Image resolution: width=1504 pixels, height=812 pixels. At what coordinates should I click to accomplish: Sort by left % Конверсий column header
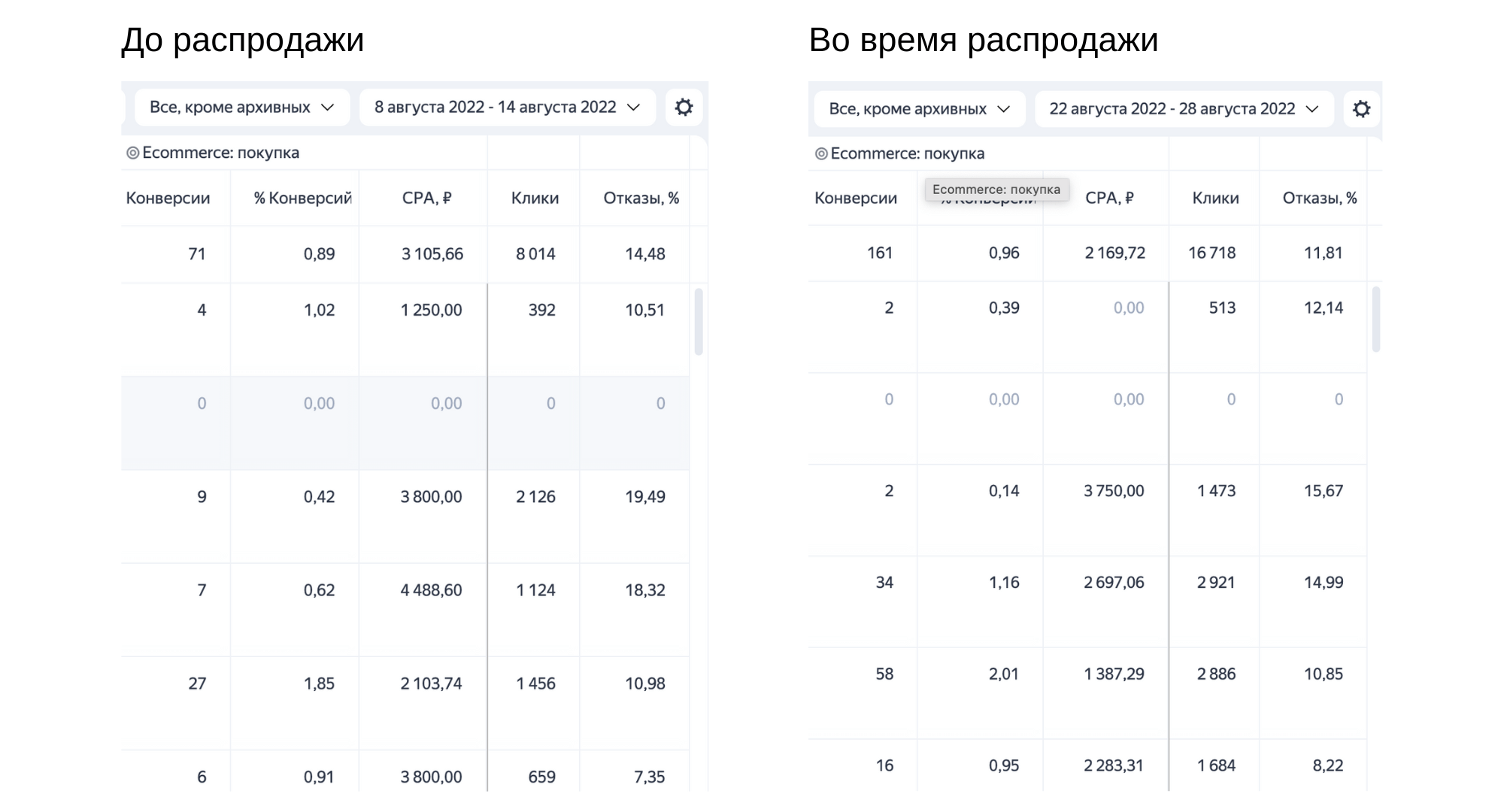302,198
